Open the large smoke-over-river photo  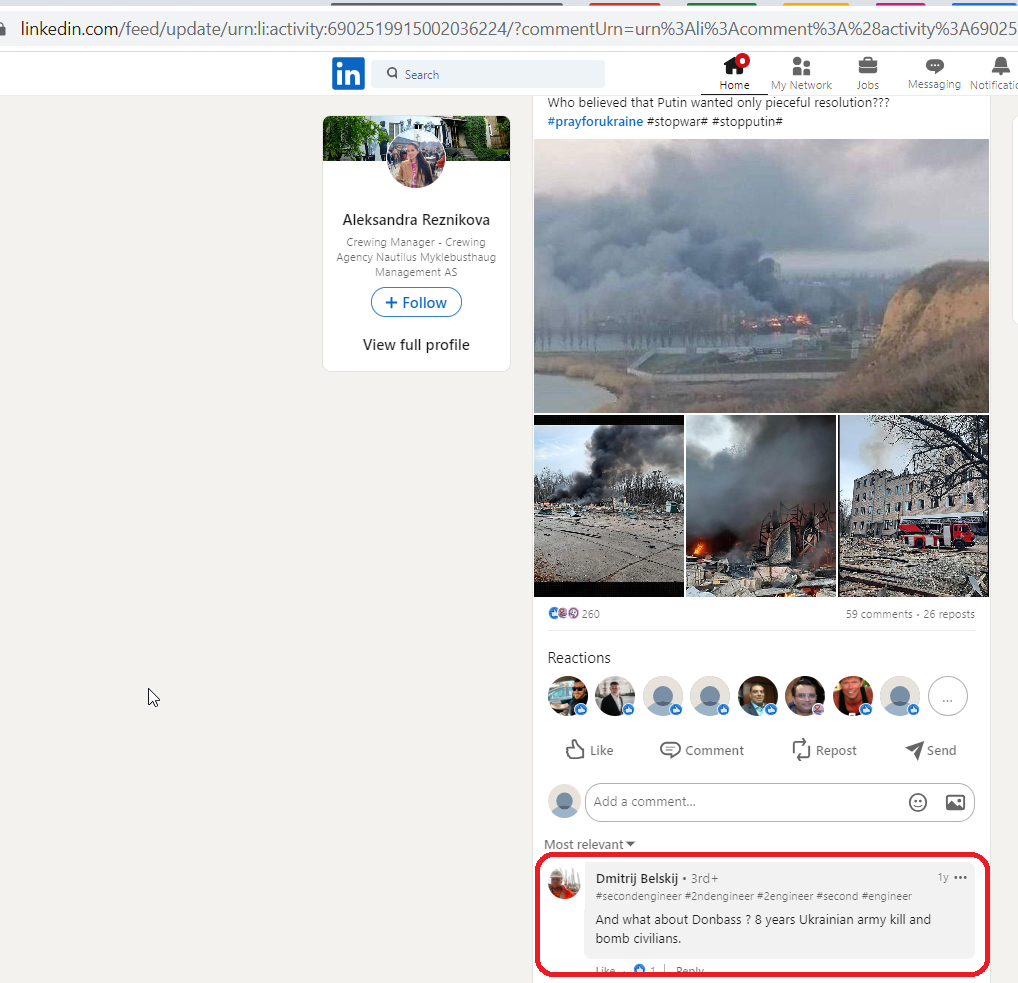click(761, 276)
